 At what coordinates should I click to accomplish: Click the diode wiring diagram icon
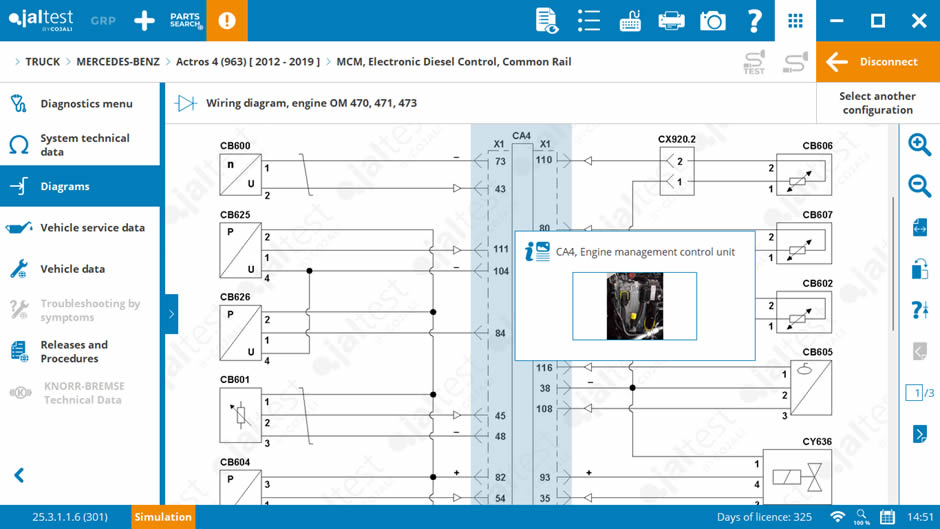click(186, 103)
